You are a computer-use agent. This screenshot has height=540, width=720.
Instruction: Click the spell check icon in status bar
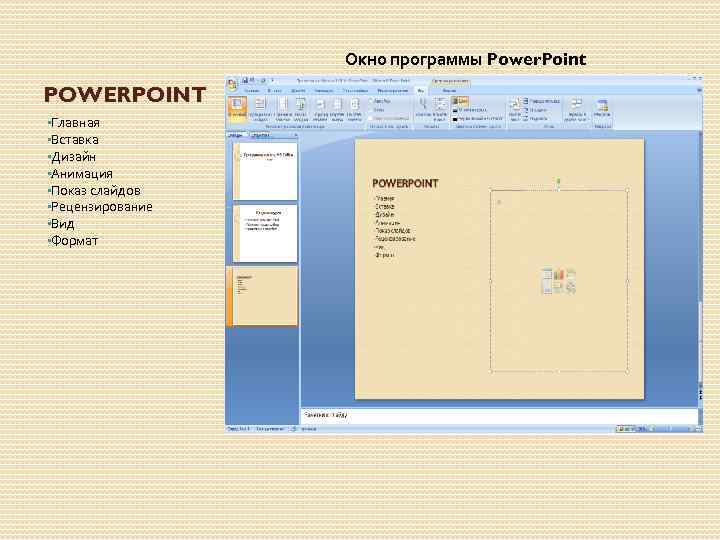coord(293,429)
